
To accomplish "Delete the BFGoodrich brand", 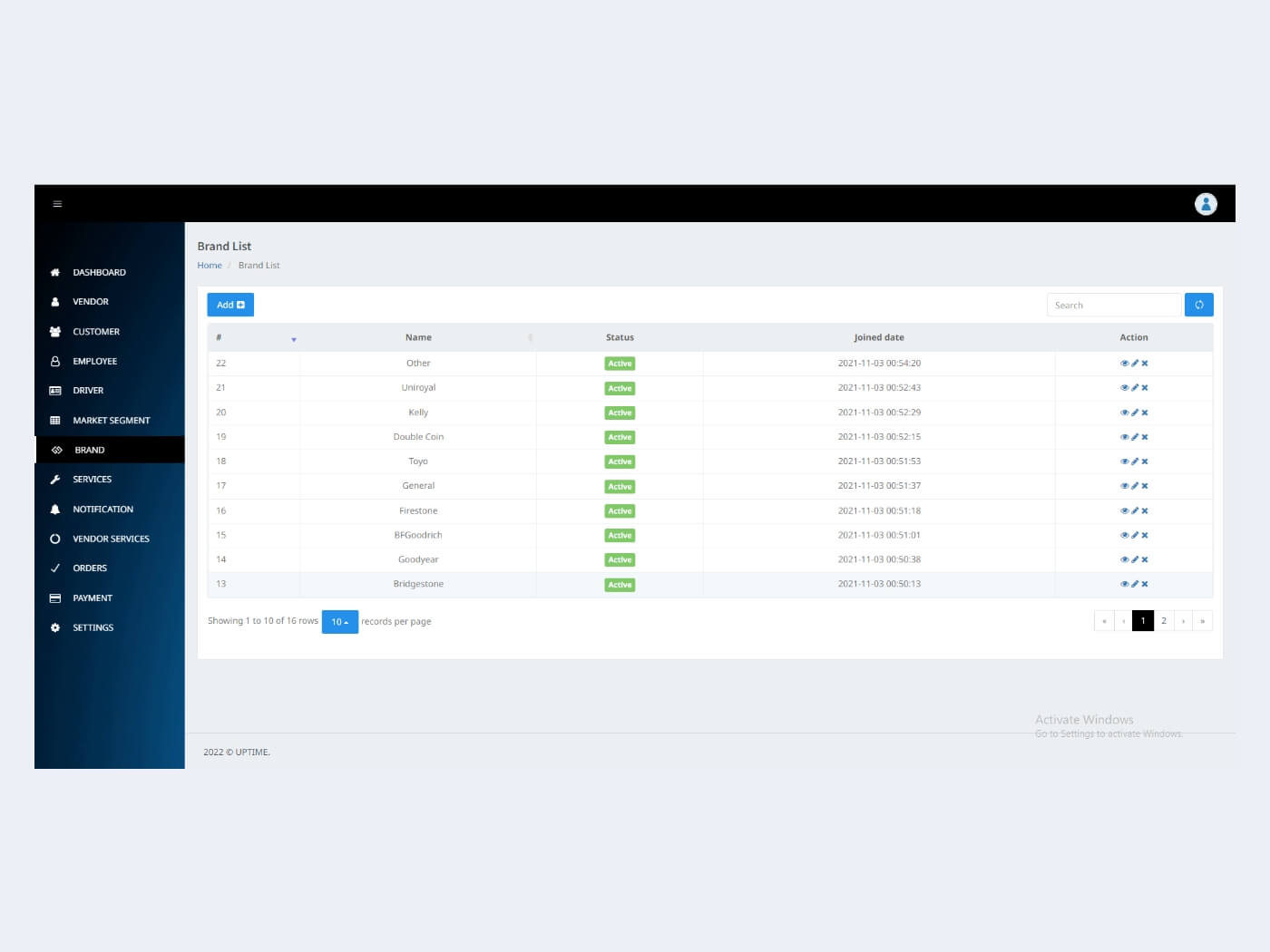I will point(1145,535).
